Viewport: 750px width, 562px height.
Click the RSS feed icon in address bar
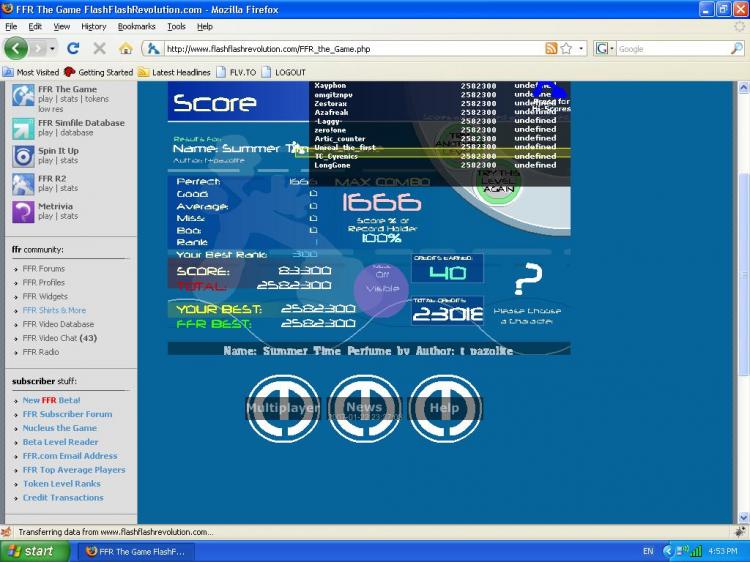pyautogui.click(x=551, y=48)
